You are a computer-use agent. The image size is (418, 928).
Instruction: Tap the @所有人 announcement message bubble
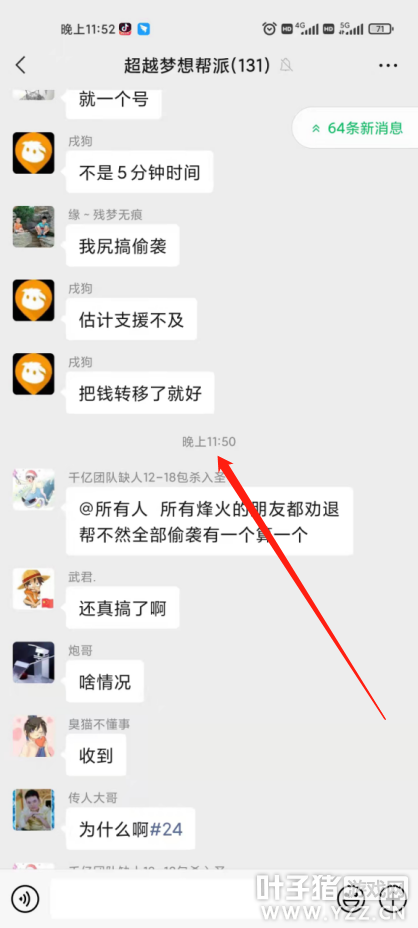pos(209,521)
